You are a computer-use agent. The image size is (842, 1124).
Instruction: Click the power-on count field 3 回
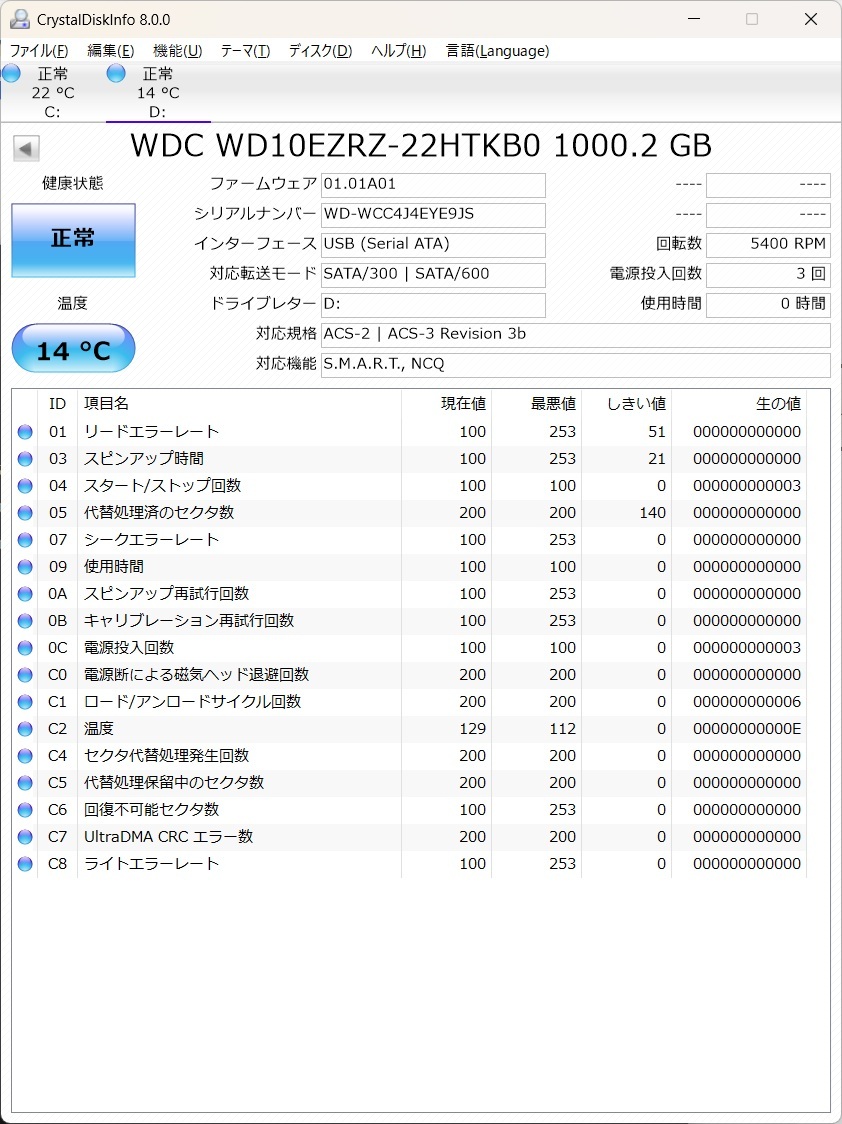coord(768,275)
